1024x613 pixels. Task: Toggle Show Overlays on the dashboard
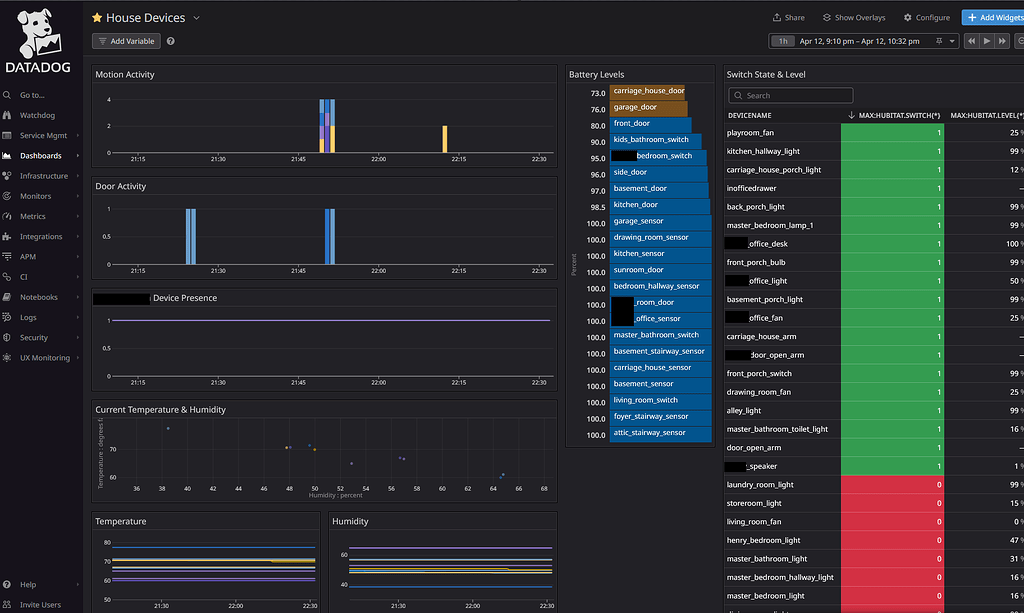coord(853,17)
